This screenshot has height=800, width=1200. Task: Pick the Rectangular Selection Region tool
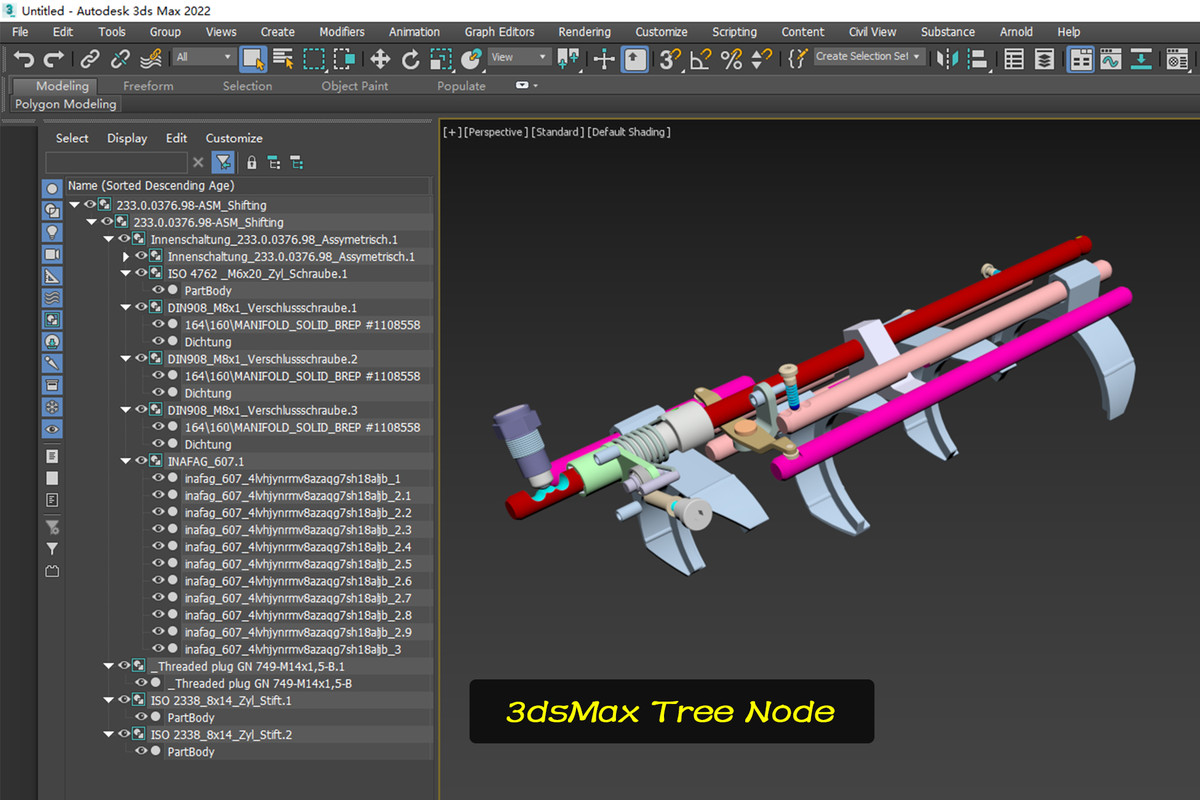click(x=314, y=59)
